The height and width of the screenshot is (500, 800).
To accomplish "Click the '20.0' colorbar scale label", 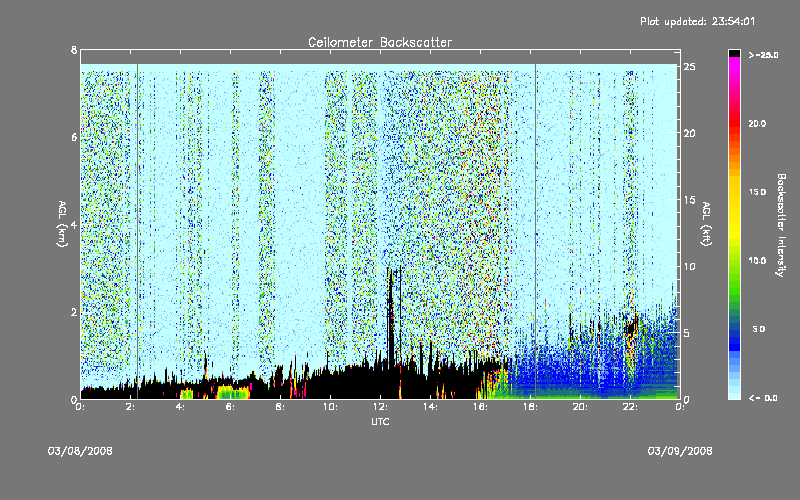I will pyautogui.click(x=758, y=123).
